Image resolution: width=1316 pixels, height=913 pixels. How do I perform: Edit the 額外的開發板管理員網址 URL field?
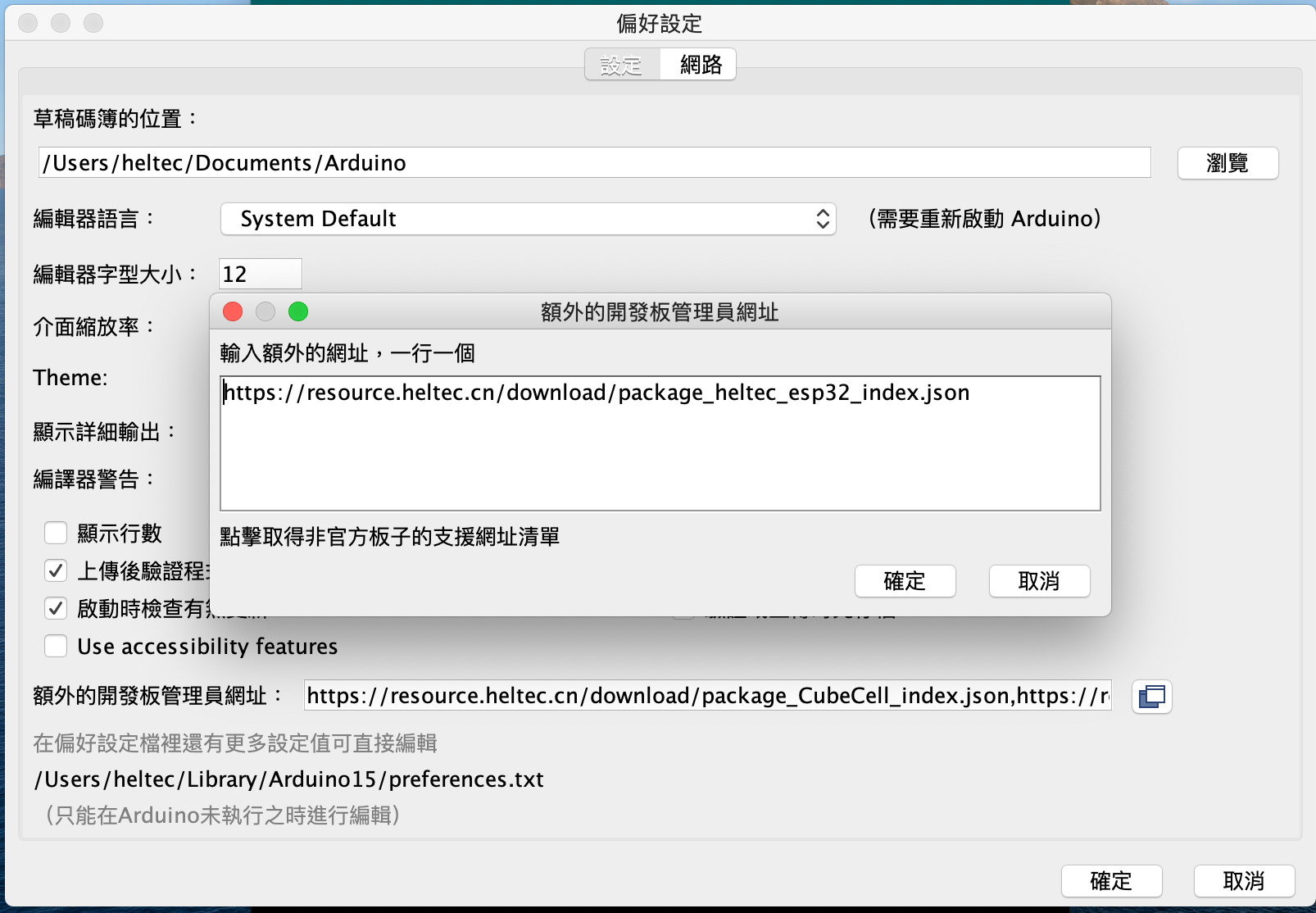708,695
